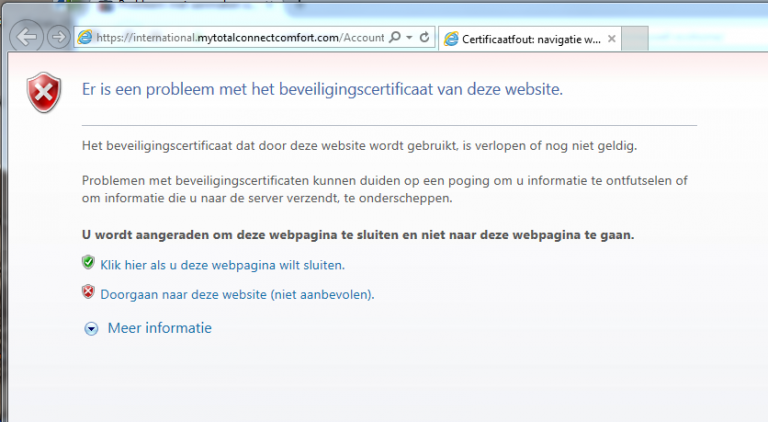Close the Certificaatfout tab
This screenshot has width=768, height=422.
click(x=611, y=39)
